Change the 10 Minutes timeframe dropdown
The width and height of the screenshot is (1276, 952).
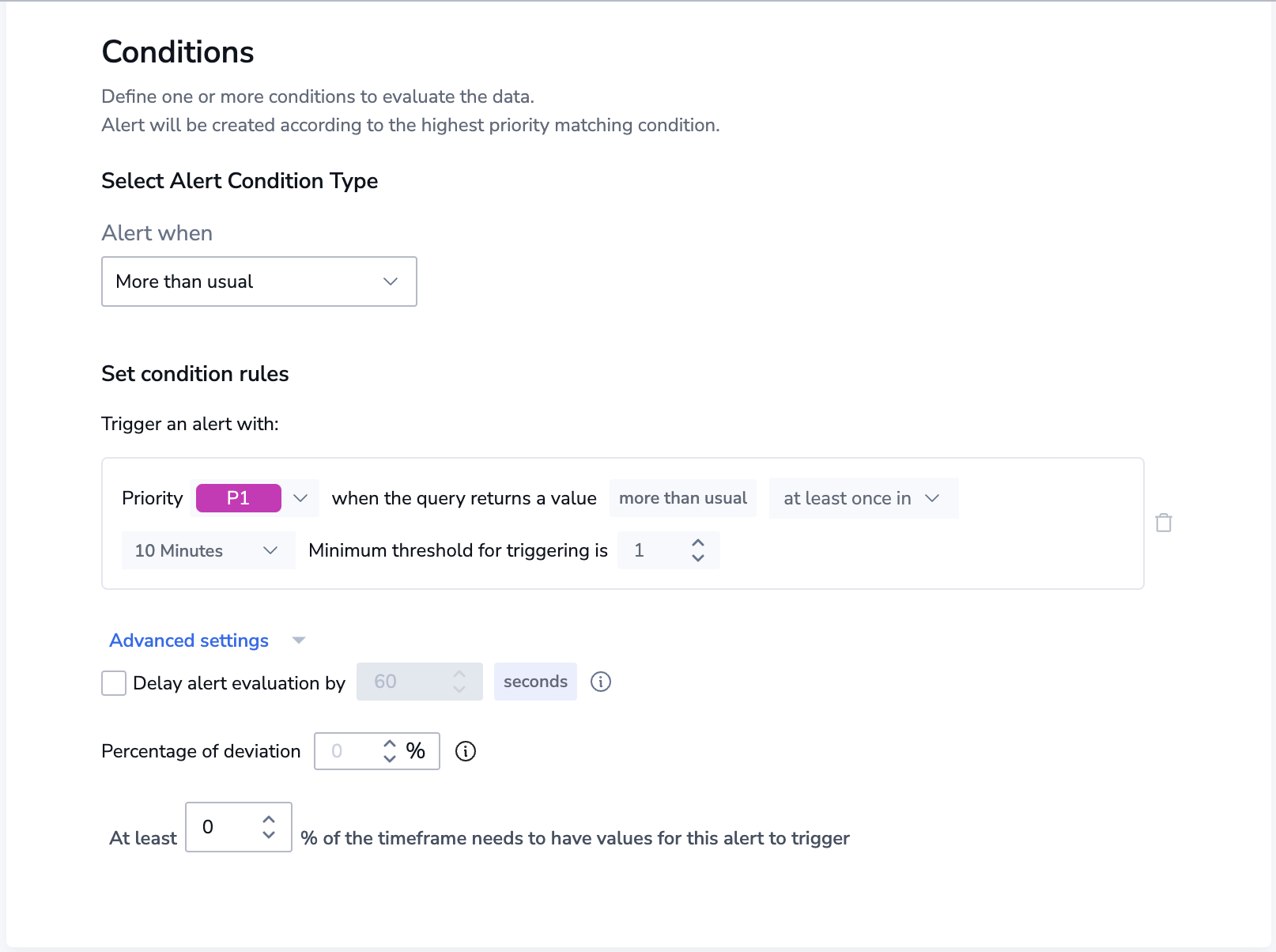[209, 550]
